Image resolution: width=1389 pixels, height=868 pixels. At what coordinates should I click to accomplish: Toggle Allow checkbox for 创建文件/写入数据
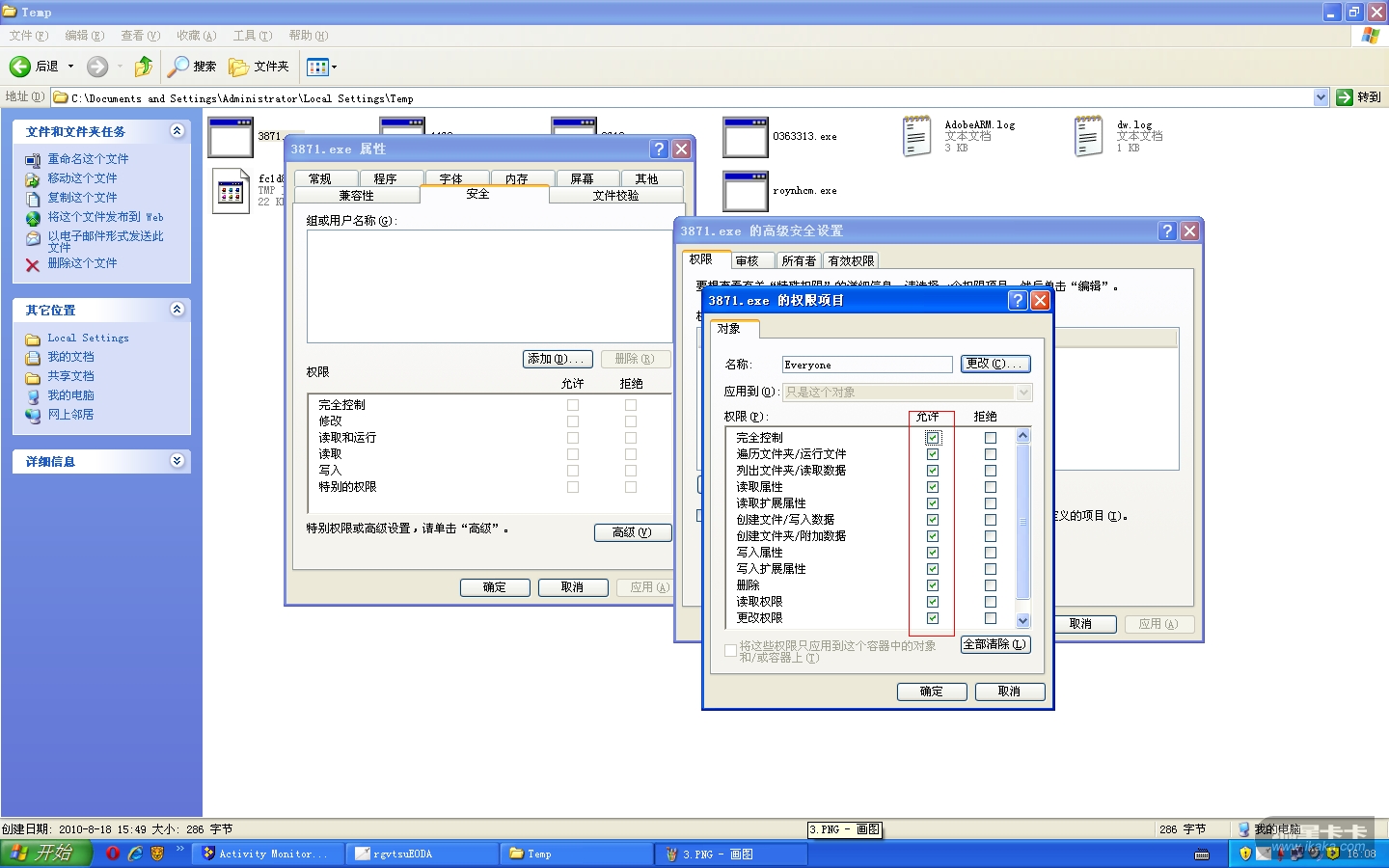tap(933, 520)
